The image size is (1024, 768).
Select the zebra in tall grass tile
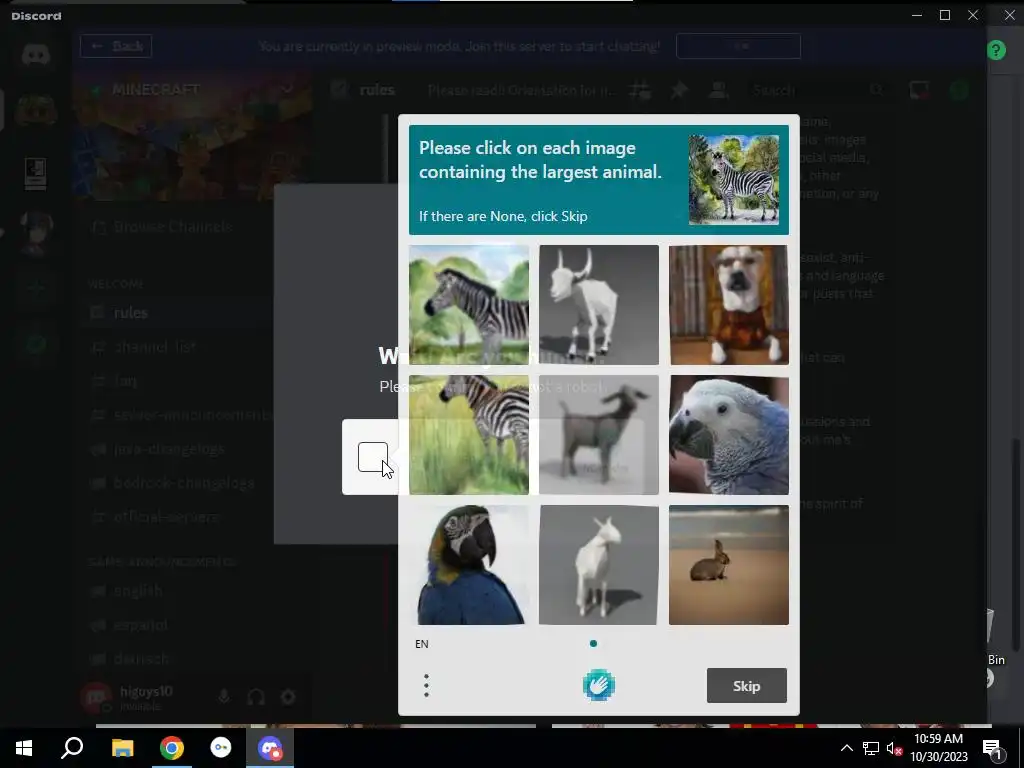(469, 434)
